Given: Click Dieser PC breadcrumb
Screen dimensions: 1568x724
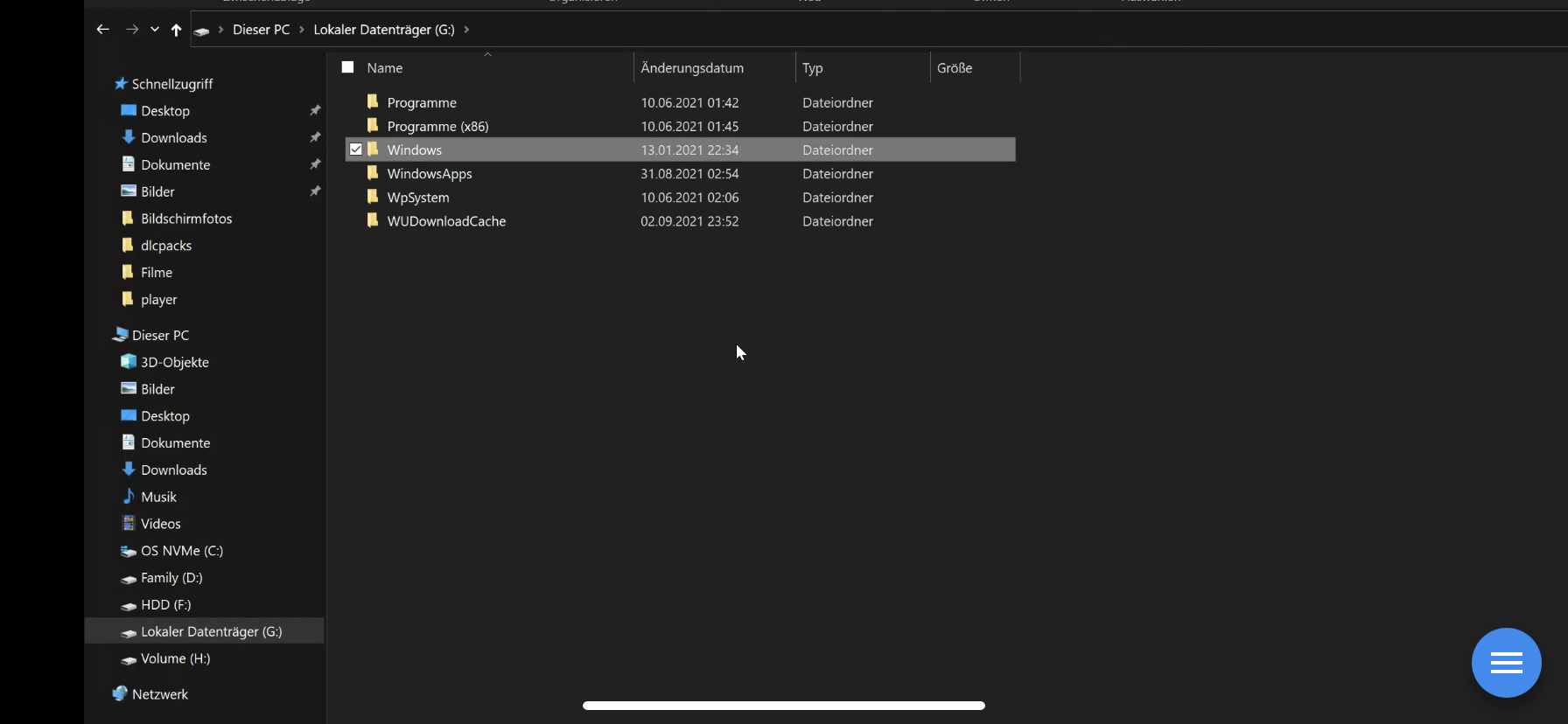Looking at the screenshot, I should coord(261,30).
